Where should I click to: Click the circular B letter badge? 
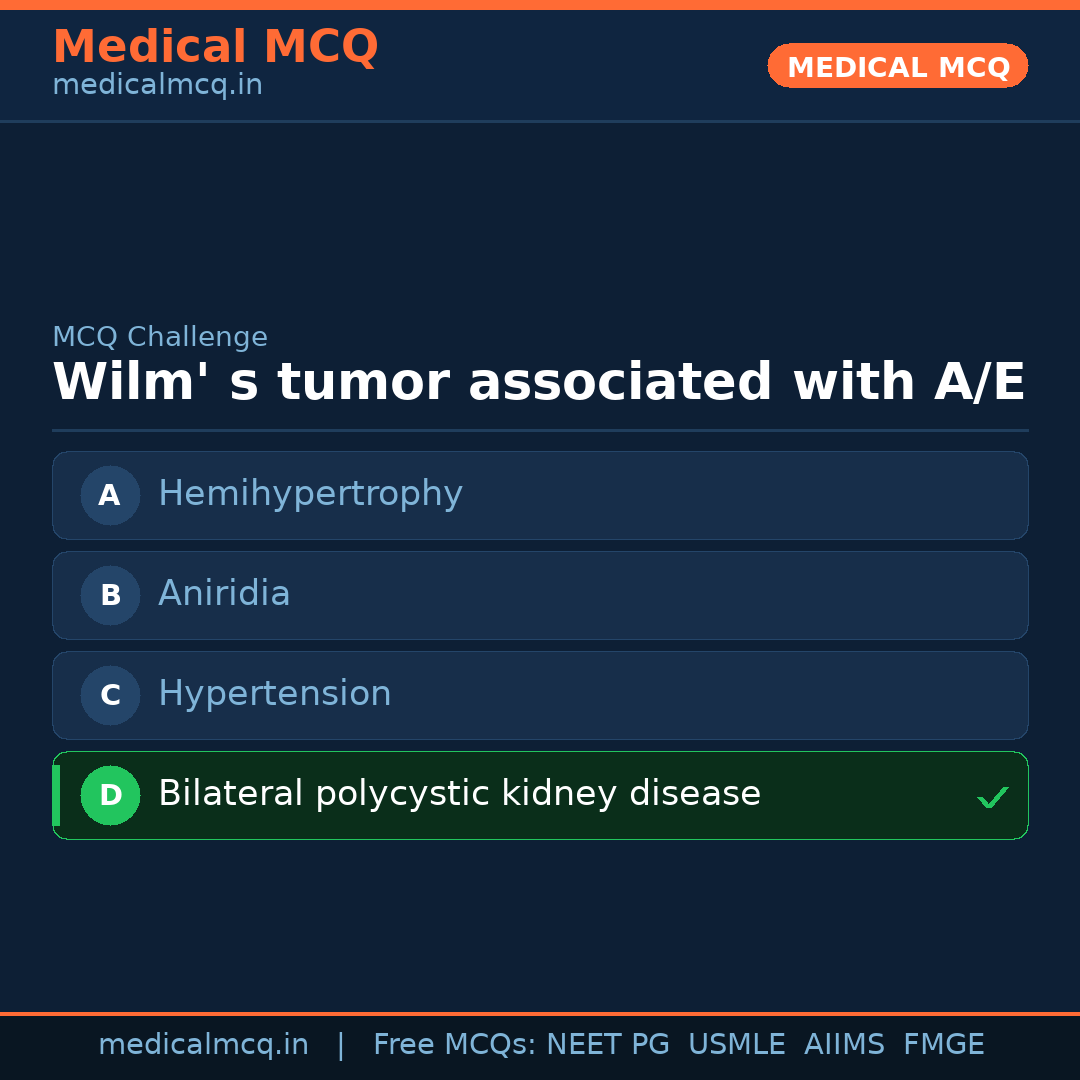[110, 595]
